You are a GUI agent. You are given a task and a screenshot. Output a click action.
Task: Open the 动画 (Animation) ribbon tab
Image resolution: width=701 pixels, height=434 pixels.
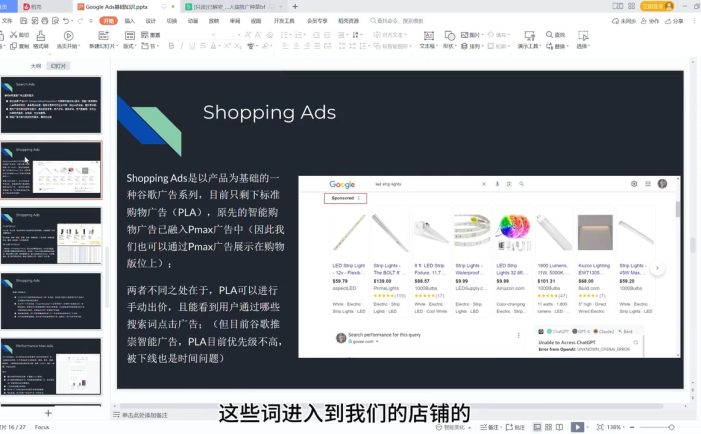pyautogui.click(x=193, y=21)
